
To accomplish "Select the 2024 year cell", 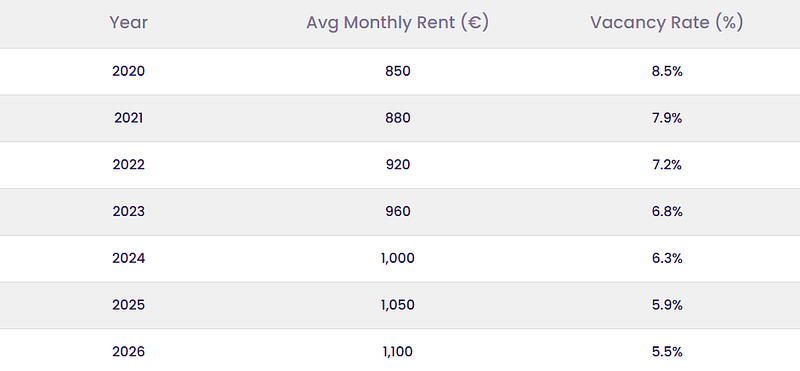I will point(129,259).
